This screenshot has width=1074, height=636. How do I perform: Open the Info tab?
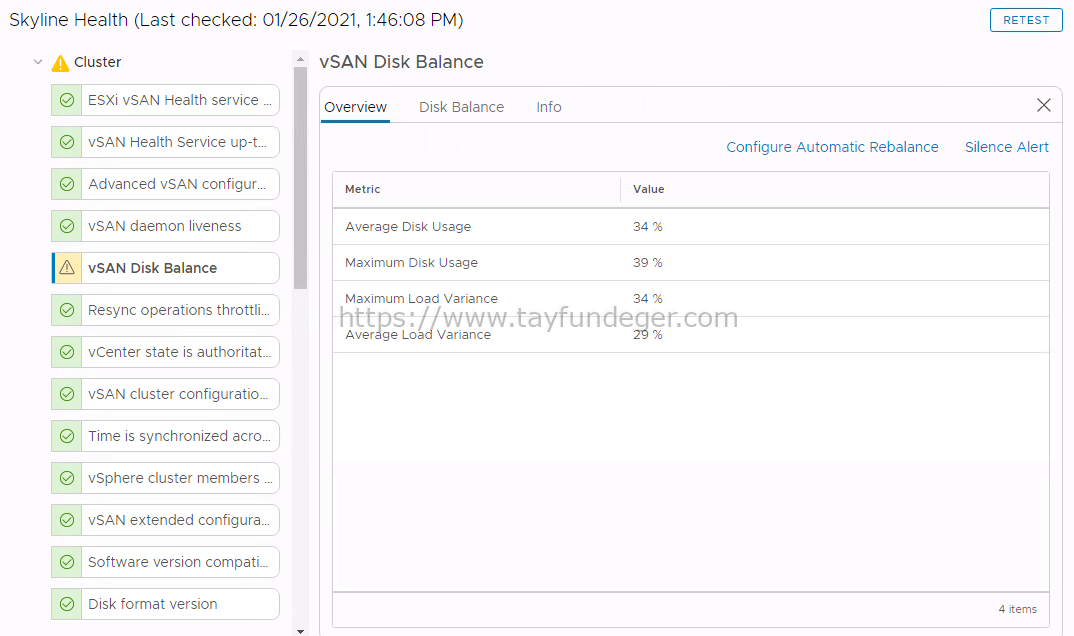click(x=549, y=107)
